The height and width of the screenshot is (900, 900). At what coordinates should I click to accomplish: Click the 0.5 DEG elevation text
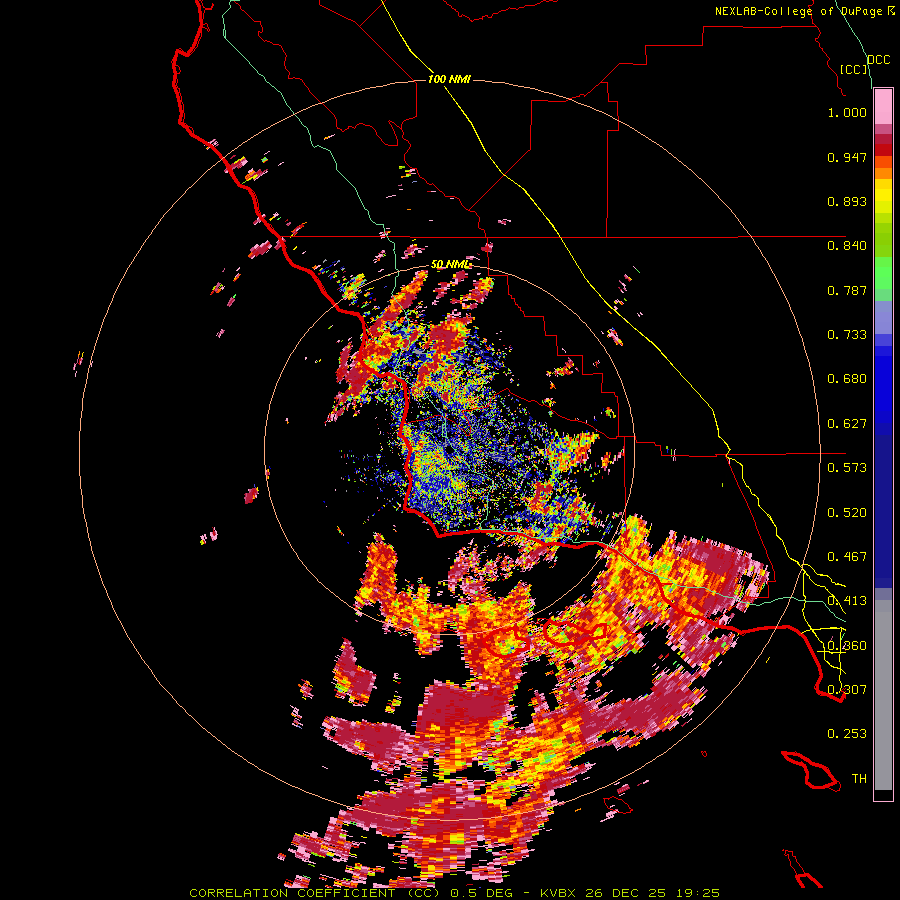483,893
